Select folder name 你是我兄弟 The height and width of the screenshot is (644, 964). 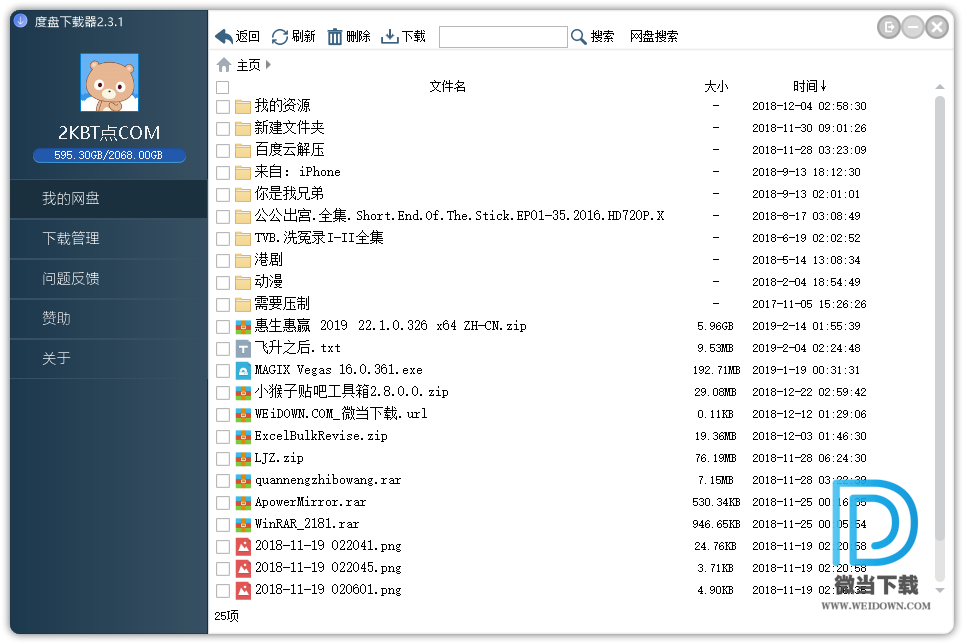coord(289,194)
